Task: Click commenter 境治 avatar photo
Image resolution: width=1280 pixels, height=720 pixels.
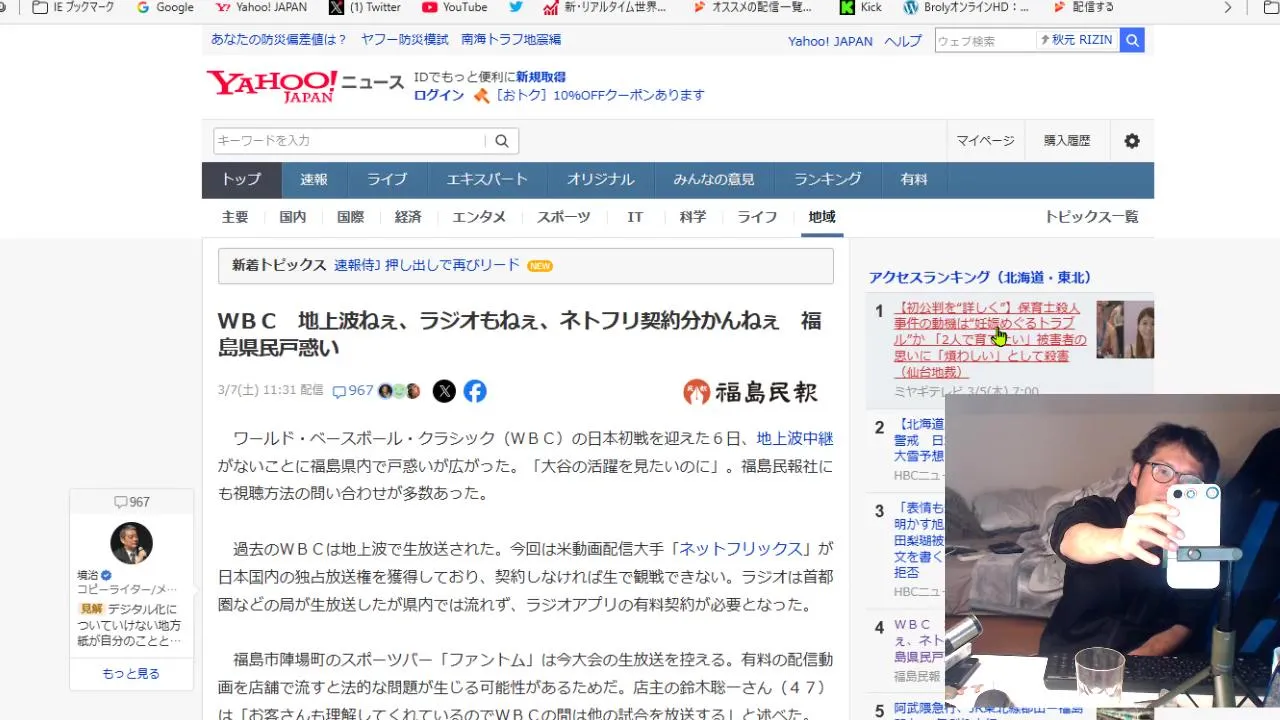Action: click(x=131, y=543)
